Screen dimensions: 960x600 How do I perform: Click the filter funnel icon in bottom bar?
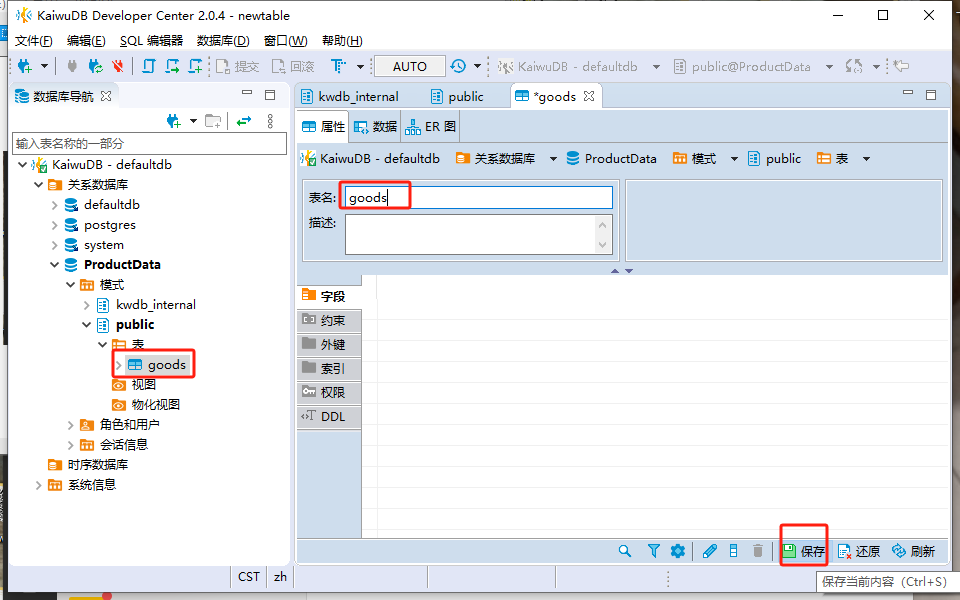pos(654,551)
